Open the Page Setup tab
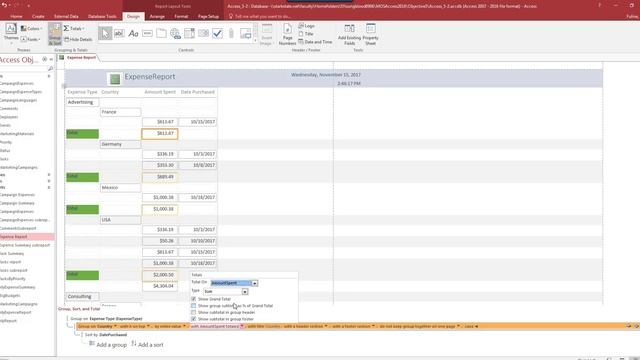640x360 pixels. (208, 16)
